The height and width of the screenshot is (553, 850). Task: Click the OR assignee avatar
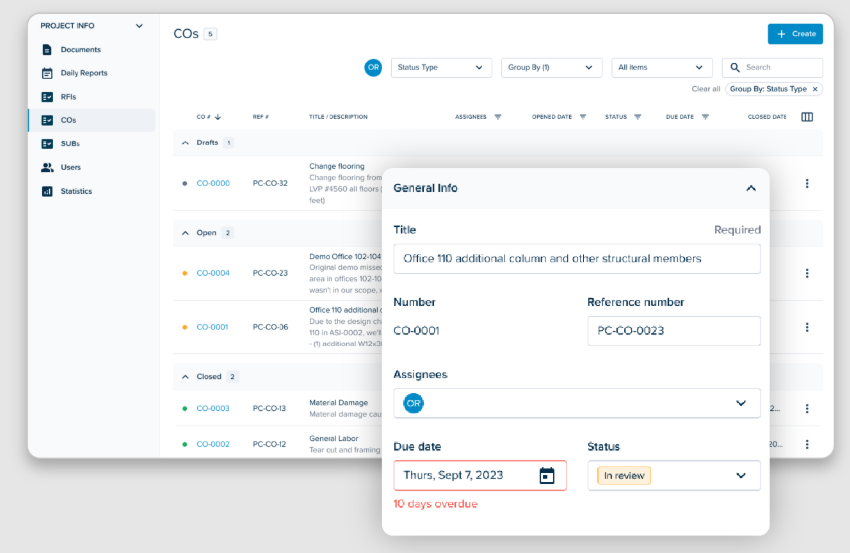click(413, 403)
